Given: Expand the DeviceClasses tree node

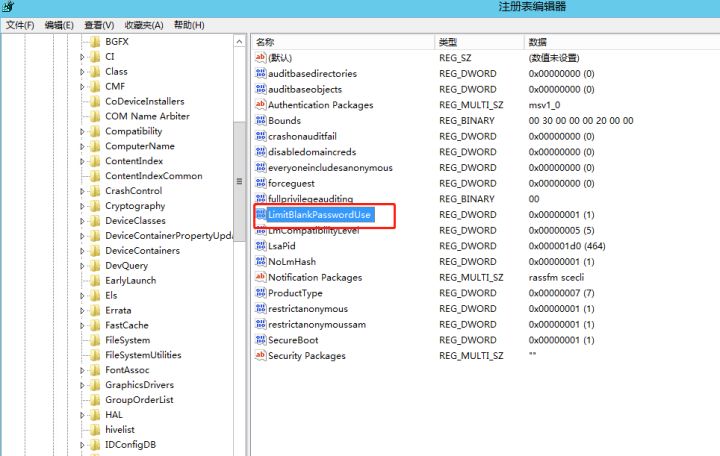Looking at the screenshot, I should 82,221.
